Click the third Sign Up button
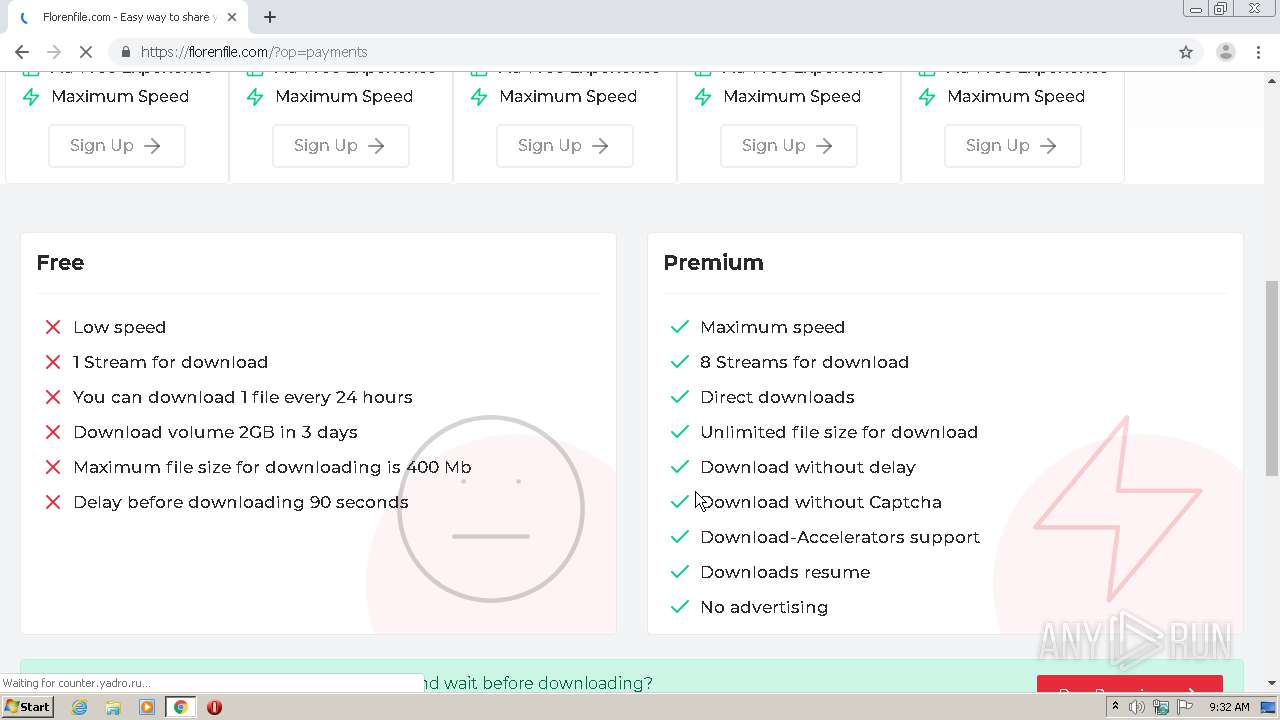This screenshot has height=720, width=1280. [x=564, y=145]
